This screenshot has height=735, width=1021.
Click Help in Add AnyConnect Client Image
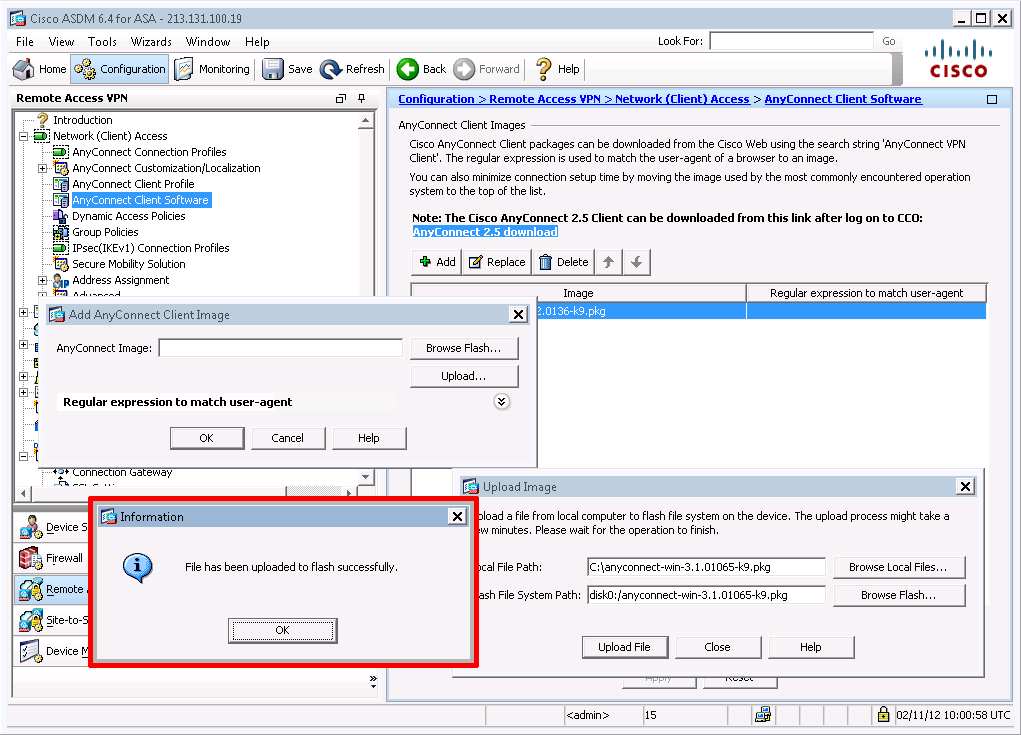click(369, 438)
